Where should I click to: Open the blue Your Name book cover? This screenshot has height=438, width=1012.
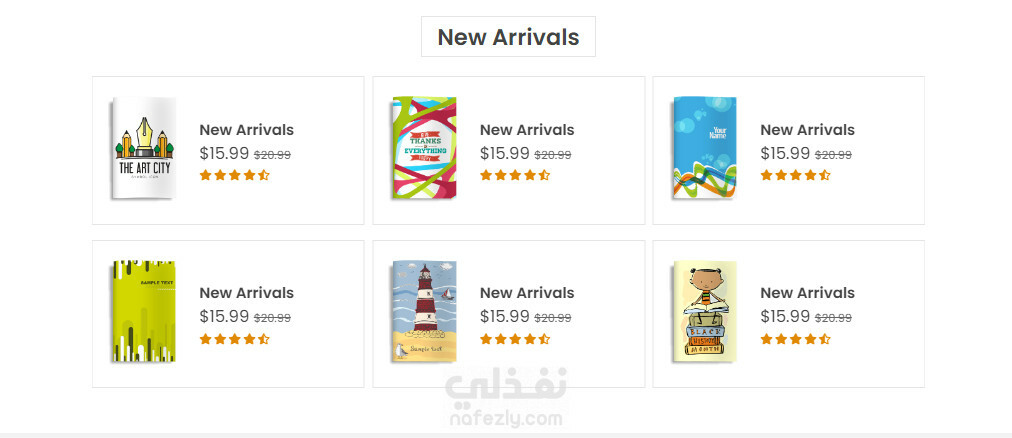(705, 148)
